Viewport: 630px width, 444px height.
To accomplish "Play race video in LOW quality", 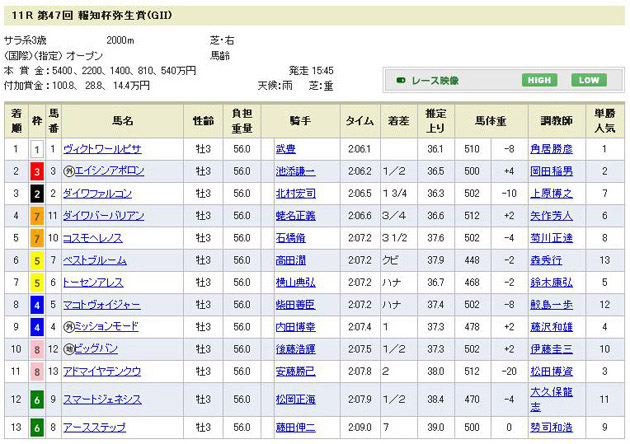I will point(589,80).
